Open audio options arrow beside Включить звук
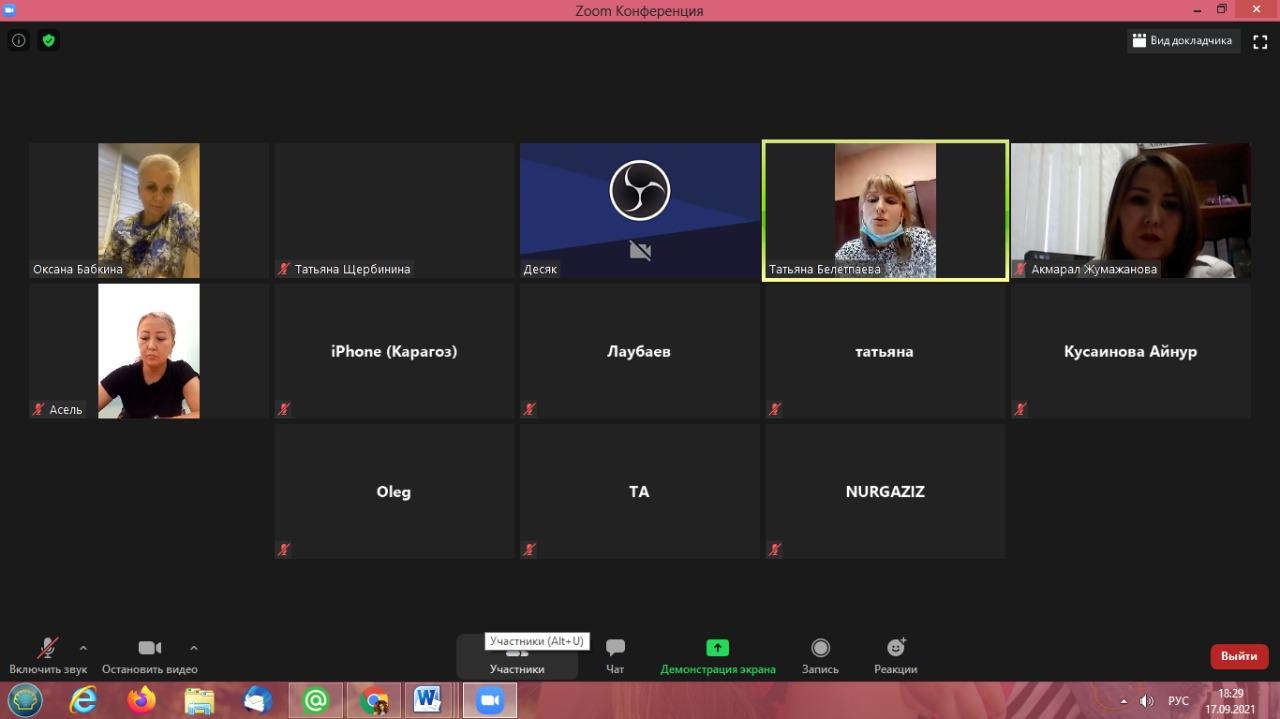The image size is (1280, 719). pos(83,648)
